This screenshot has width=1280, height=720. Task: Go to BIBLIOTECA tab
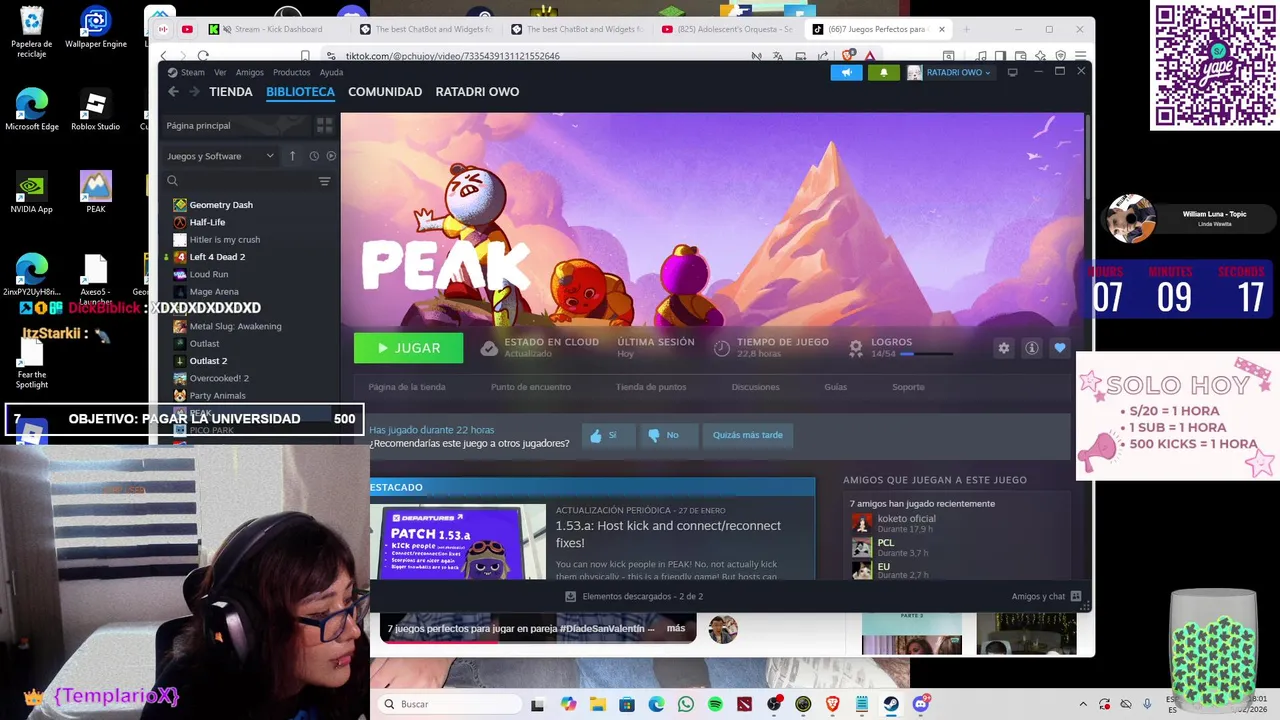pyautogui.click(x=300, y=92)
